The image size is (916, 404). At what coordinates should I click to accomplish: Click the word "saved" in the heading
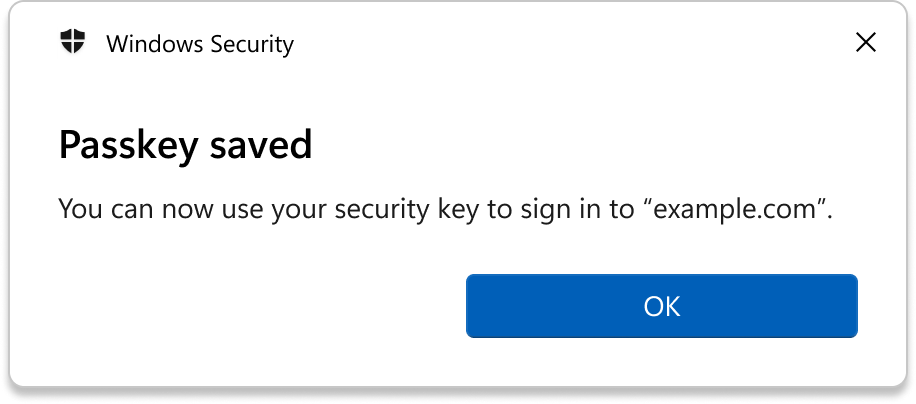pos(261,145)
